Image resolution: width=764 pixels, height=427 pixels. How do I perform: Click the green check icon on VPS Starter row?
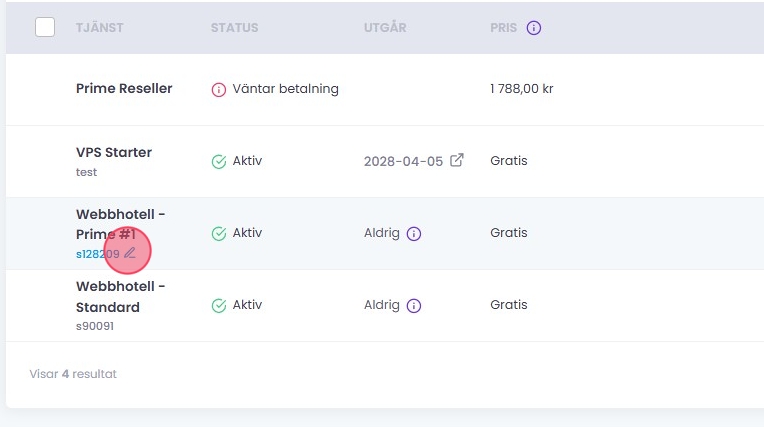[x=219, y=161]
